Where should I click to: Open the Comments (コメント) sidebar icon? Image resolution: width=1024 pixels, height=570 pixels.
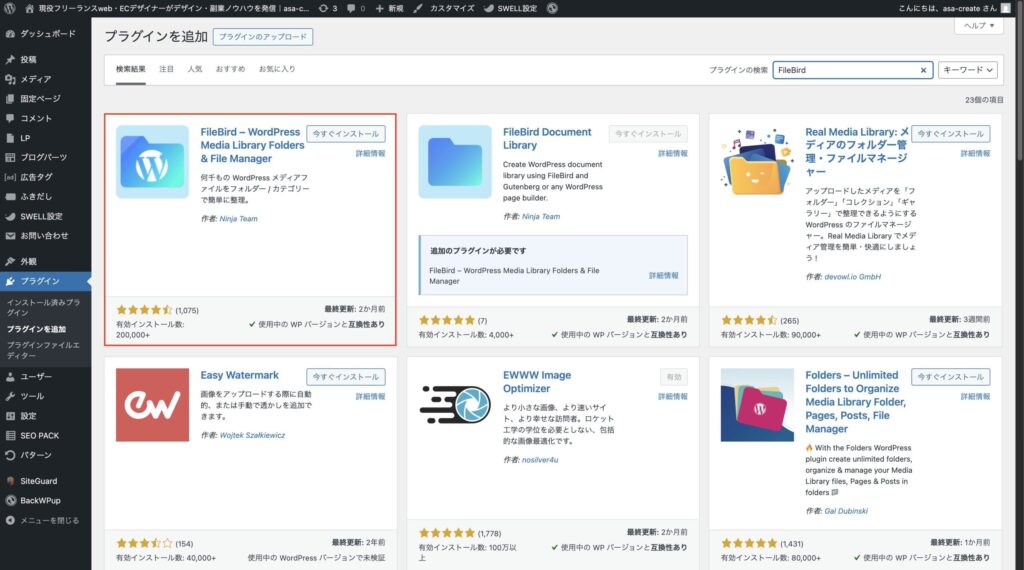coord(10,118)
